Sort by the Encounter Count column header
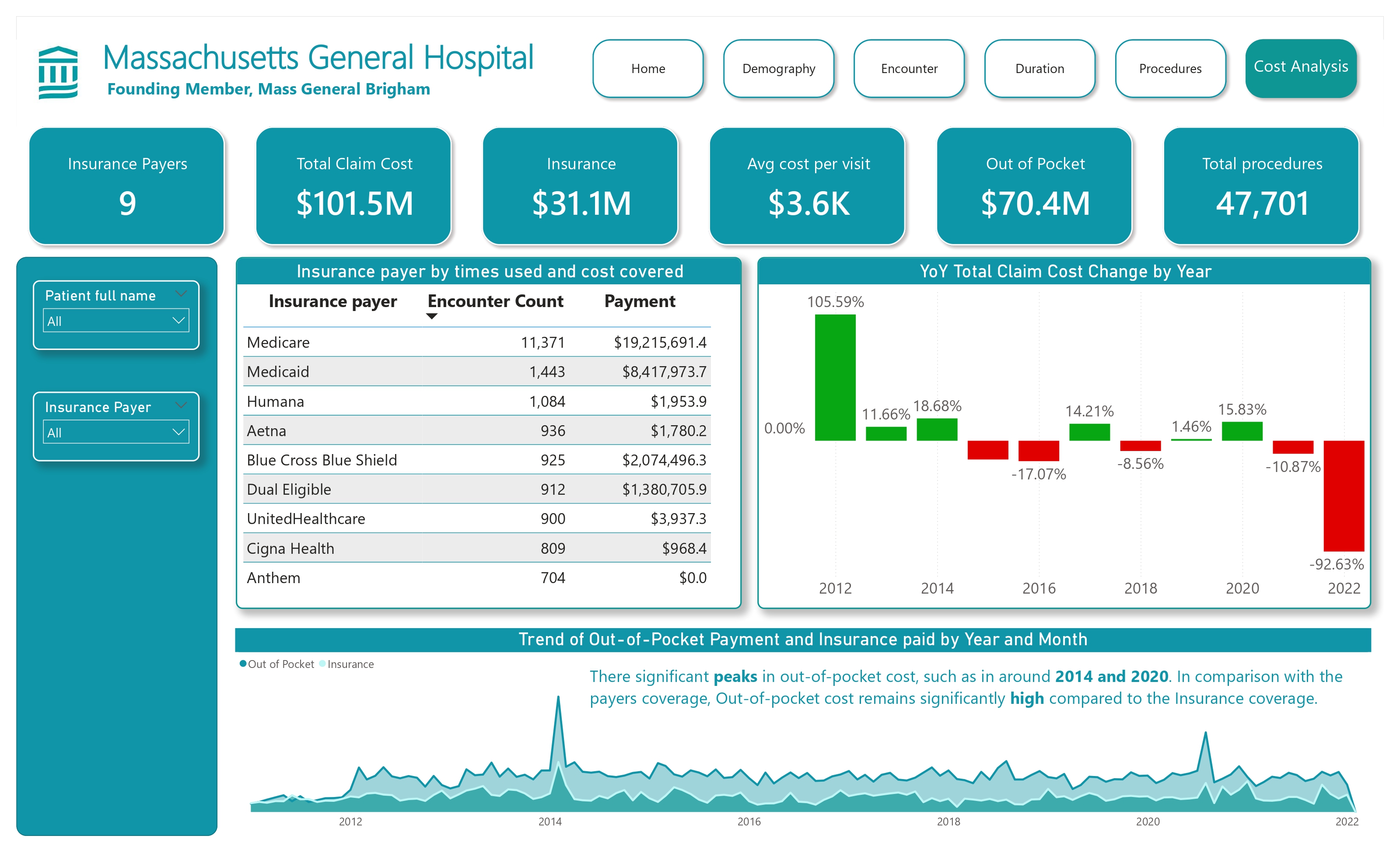Screen dimensions: 1400x853 click(x=495, y=301)
